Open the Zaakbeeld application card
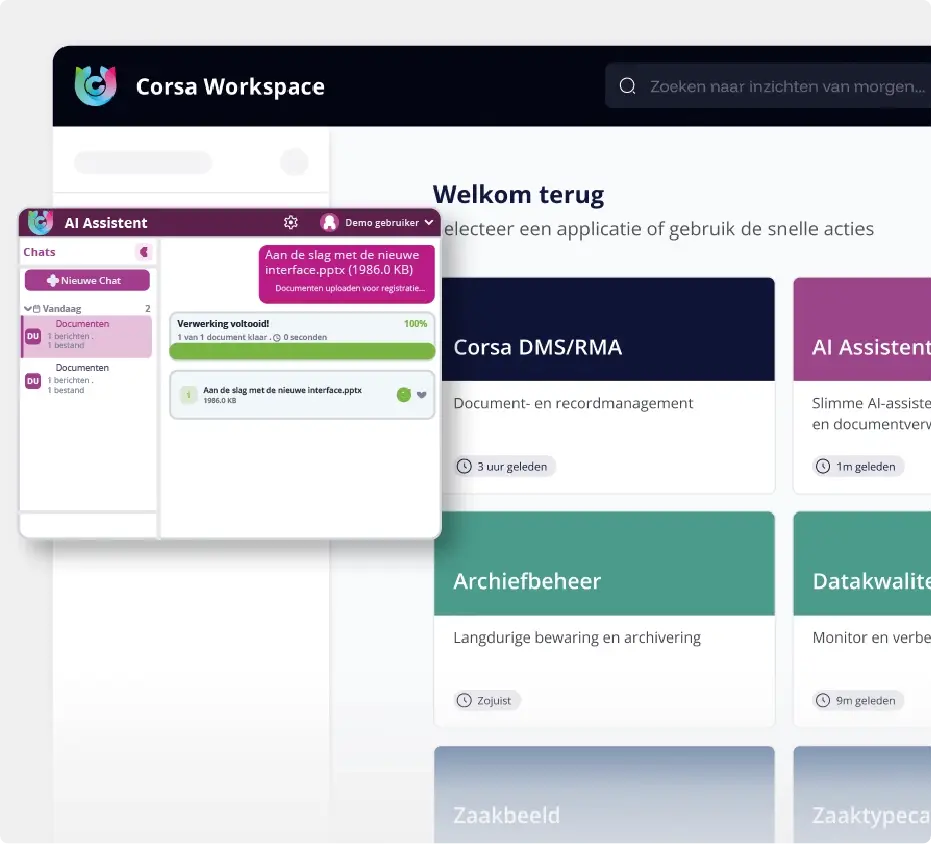Image resolution: width=932 pixels, height=844 pixels. [x=604, y=795]
